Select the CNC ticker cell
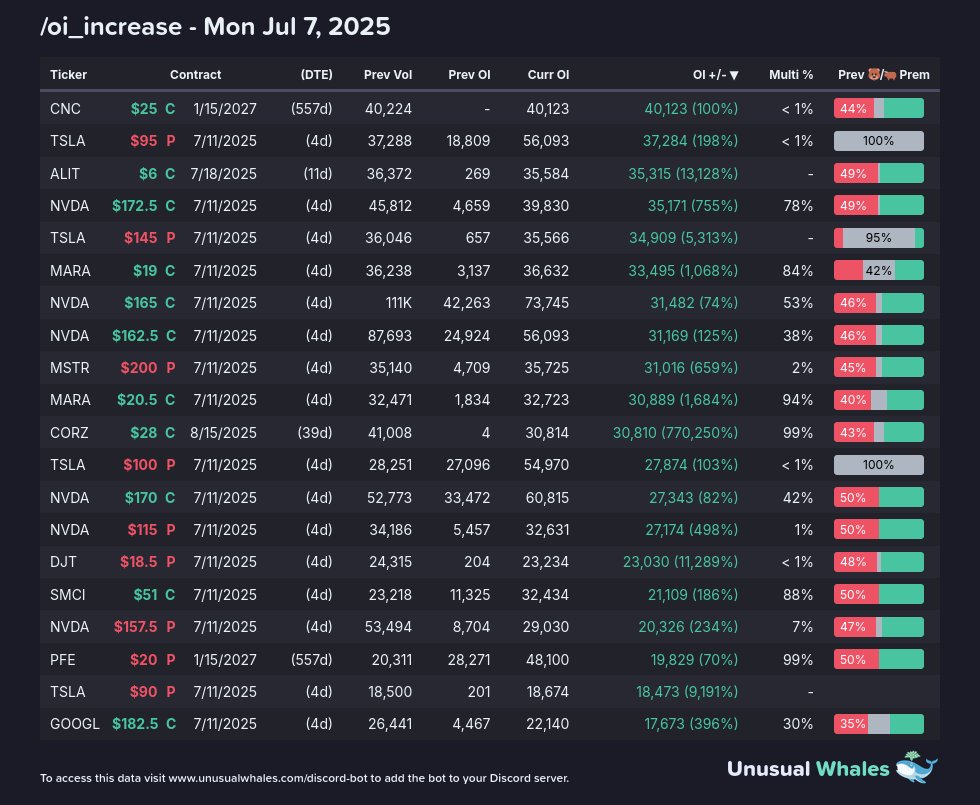 coord(65,109)
